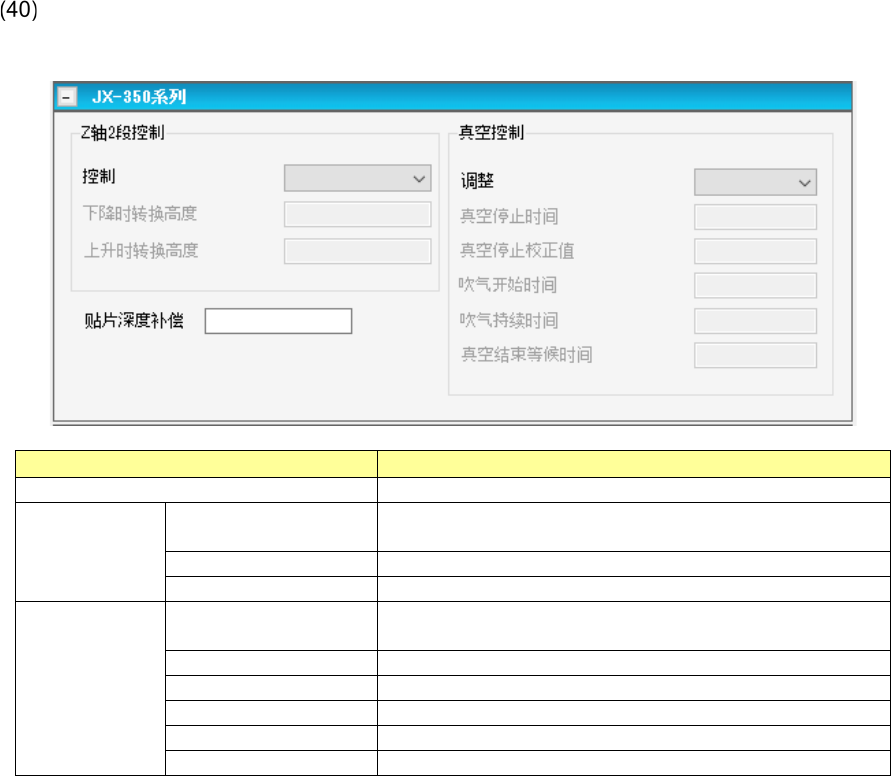Click the 真空停止校正值 input field

[x=755, y=251]
